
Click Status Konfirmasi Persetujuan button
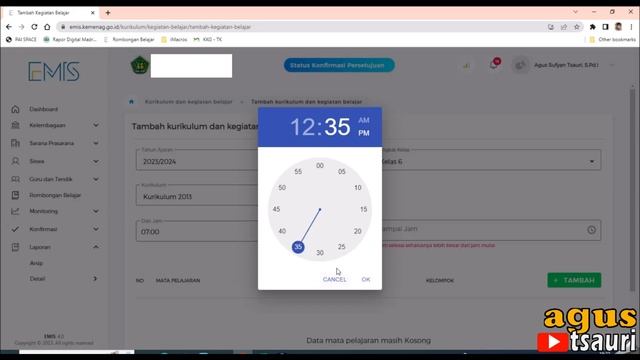[339, 65]
